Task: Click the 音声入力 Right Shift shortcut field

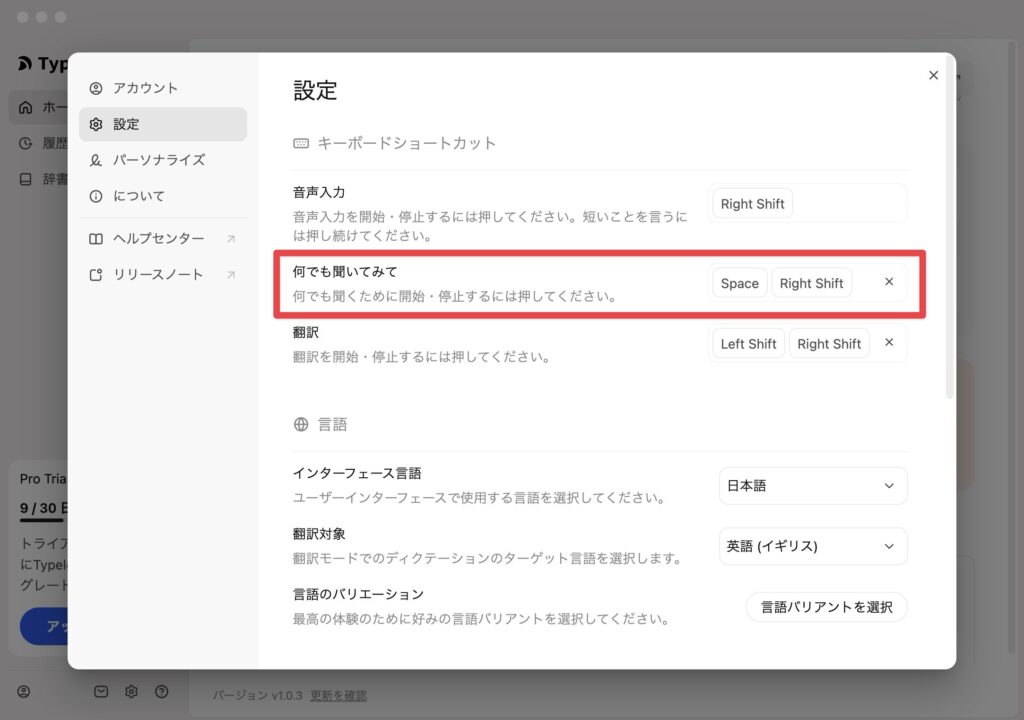Action: [807, 204]
